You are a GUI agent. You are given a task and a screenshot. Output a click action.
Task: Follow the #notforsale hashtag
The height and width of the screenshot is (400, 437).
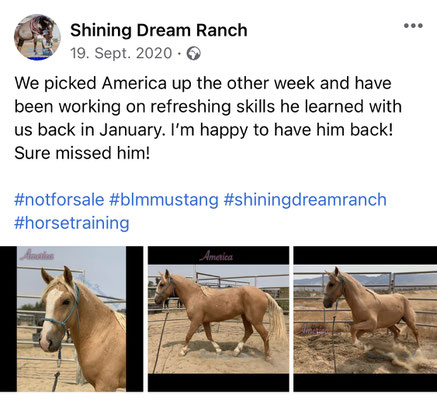59,200
